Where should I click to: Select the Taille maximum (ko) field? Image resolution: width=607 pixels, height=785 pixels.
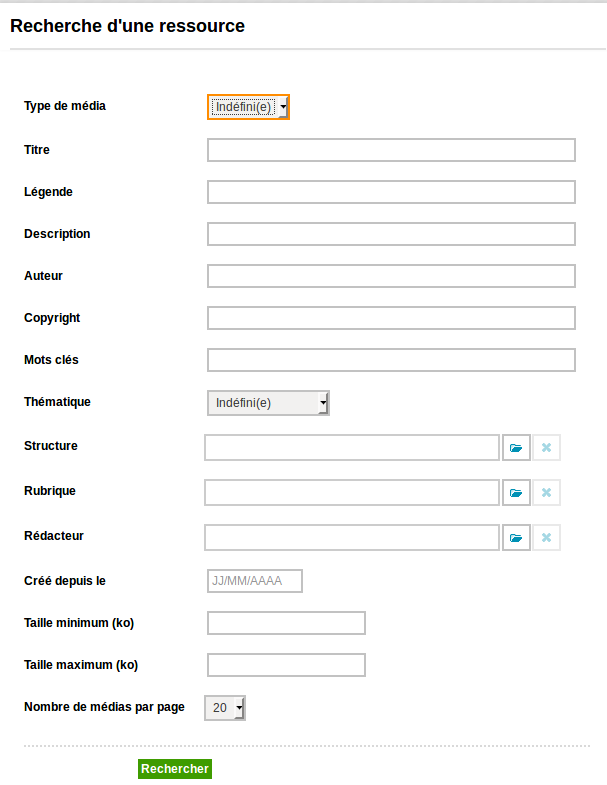click(x=286, y=665)
